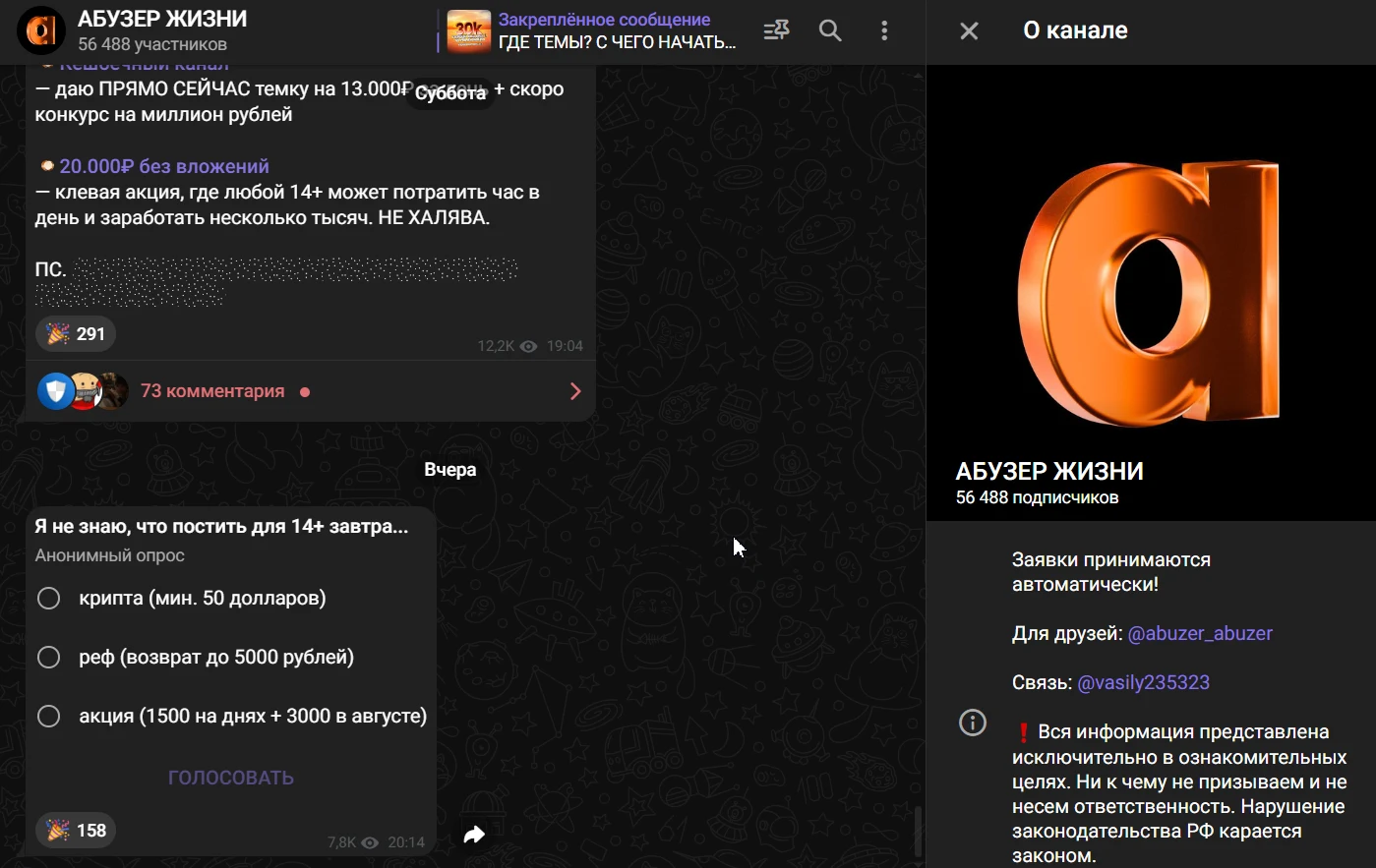1376x868 pixels.
Task: Open the 73 комментария thread
Action: (x=212, y=391)
